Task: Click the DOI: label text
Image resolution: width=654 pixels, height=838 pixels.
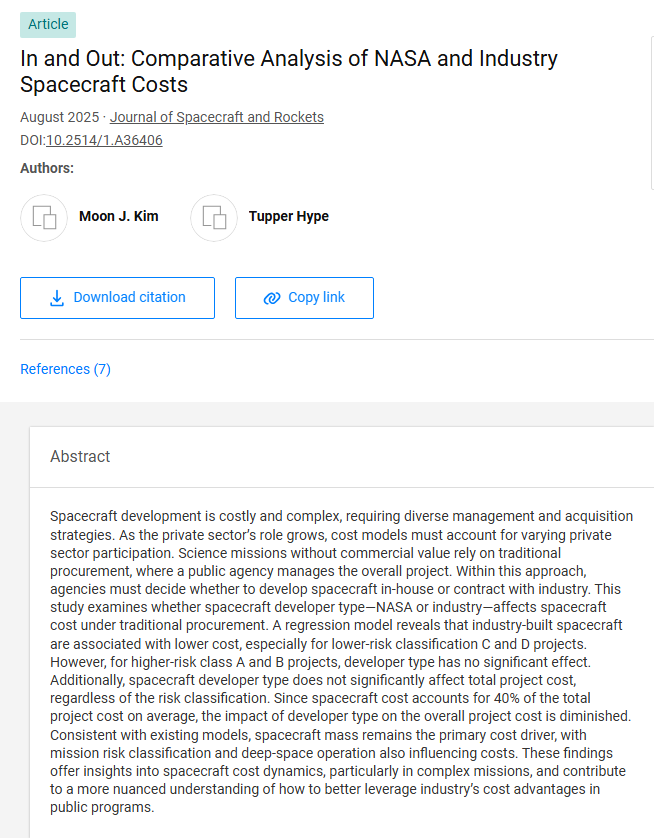Action: (33, 140)
